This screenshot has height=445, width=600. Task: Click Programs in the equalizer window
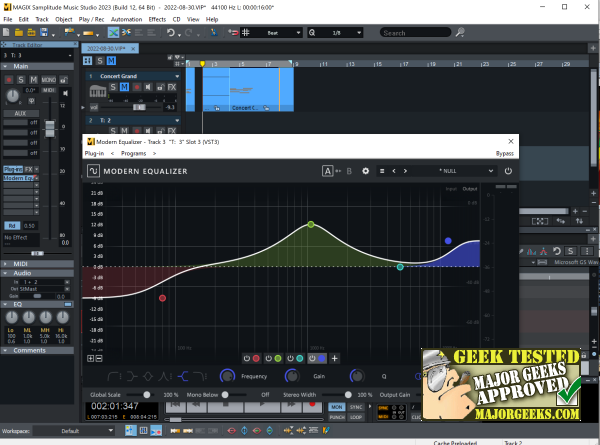(x=134, y=153)
